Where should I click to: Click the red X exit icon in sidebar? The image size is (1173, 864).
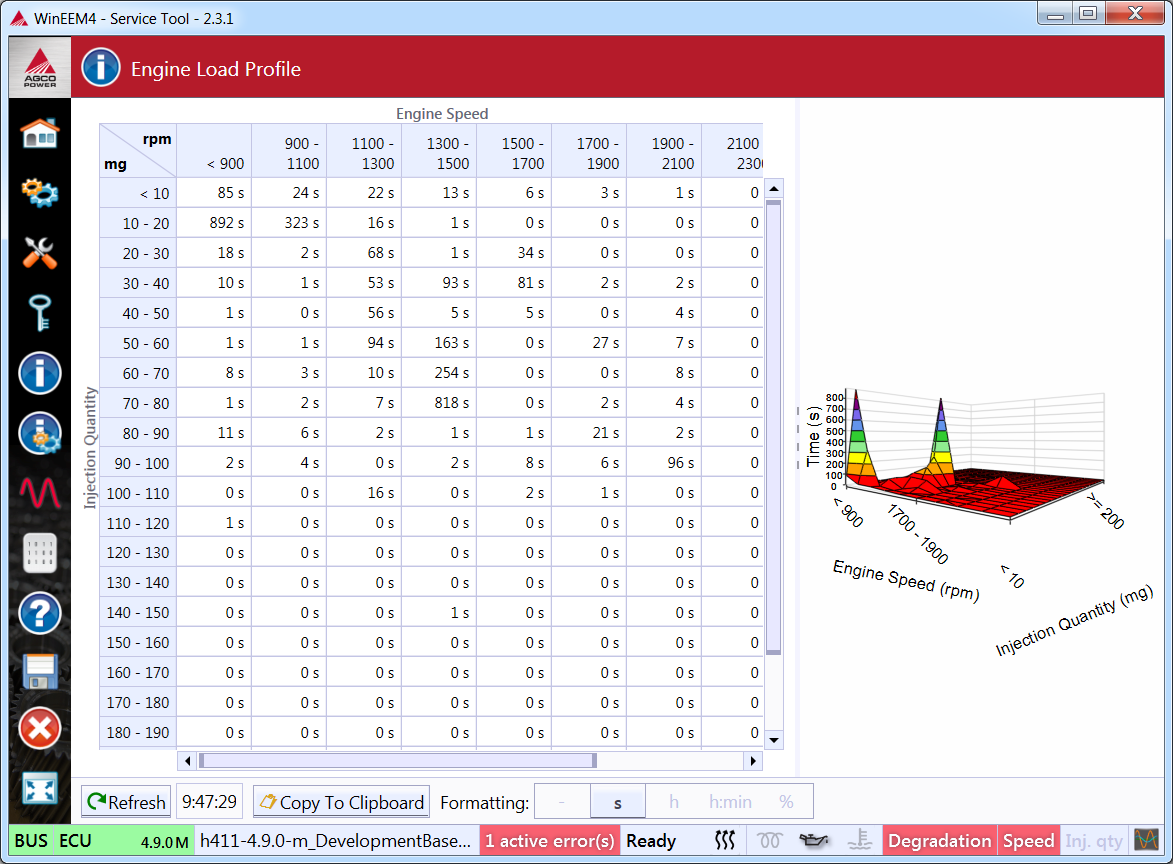pos(40,729)
